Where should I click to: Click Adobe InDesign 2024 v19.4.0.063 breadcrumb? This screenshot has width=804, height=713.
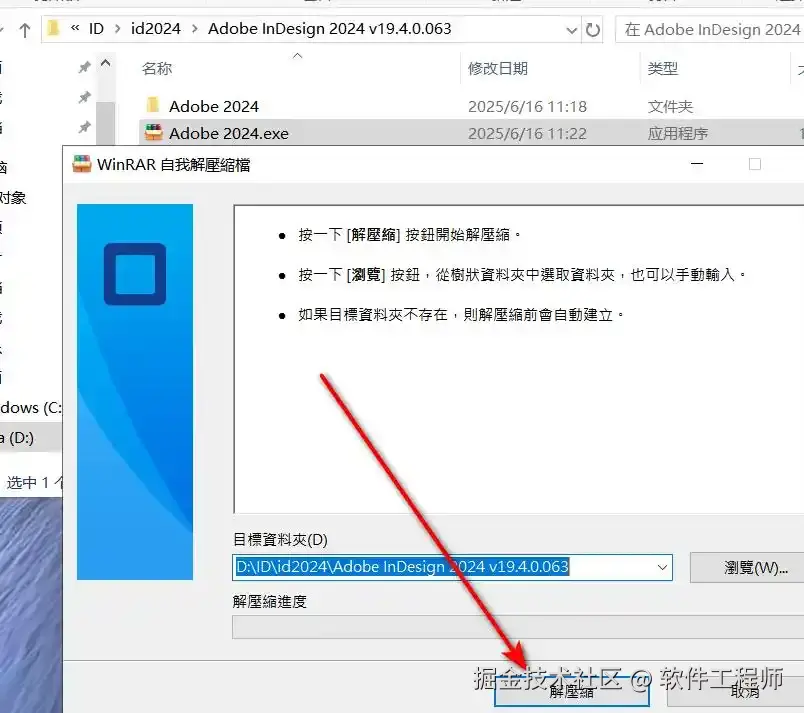pos(330,29)
